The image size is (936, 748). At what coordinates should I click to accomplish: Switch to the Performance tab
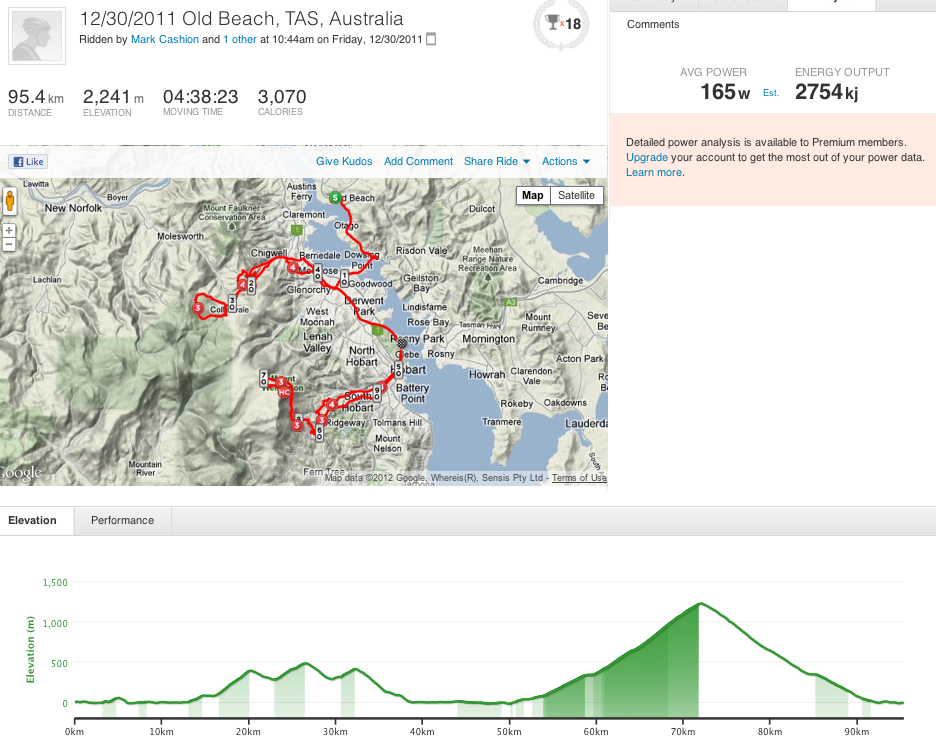click(122, 520)
